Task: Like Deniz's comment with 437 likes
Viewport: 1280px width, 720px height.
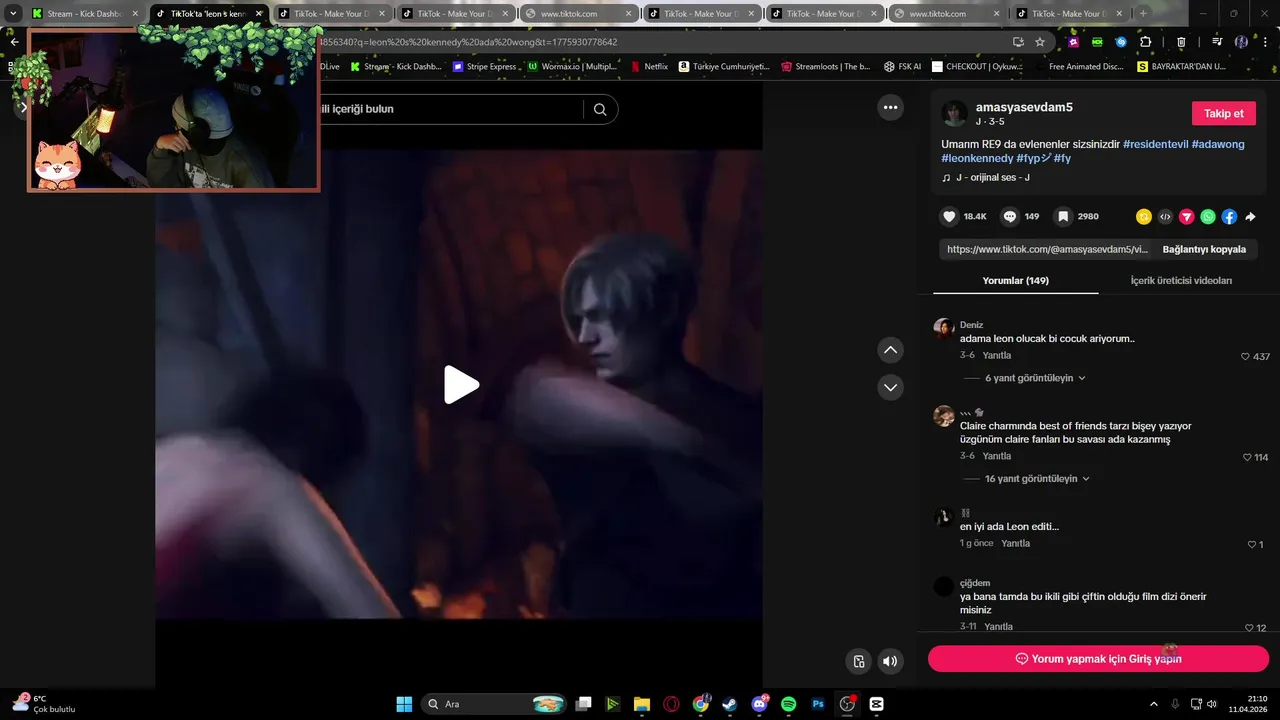Action: (x=1245, y=357)
